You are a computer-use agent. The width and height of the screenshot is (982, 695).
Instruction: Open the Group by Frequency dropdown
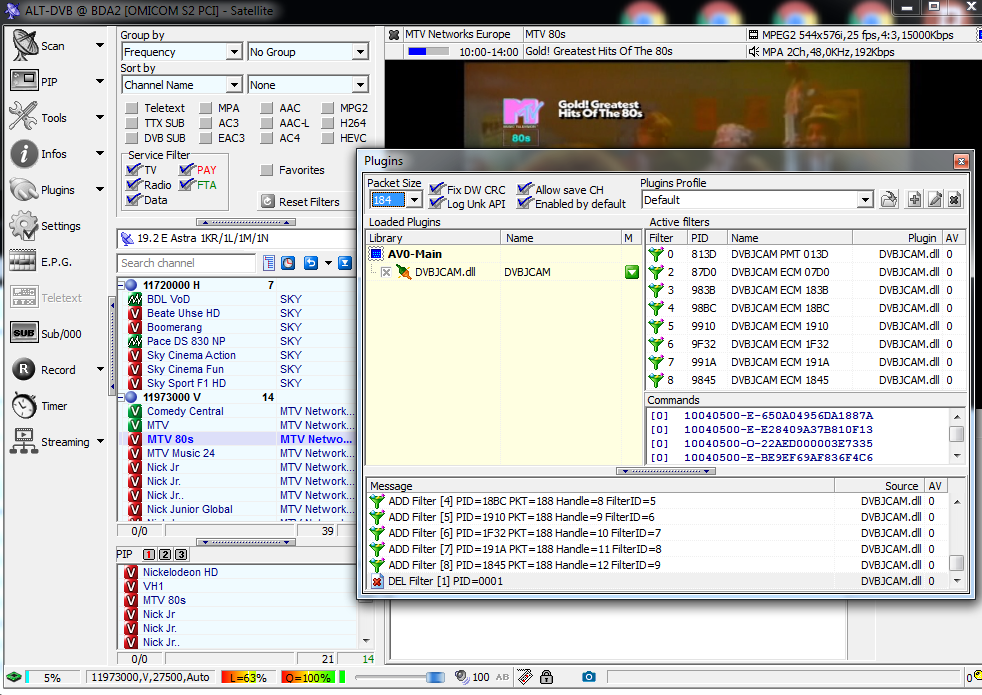(234, 51)
